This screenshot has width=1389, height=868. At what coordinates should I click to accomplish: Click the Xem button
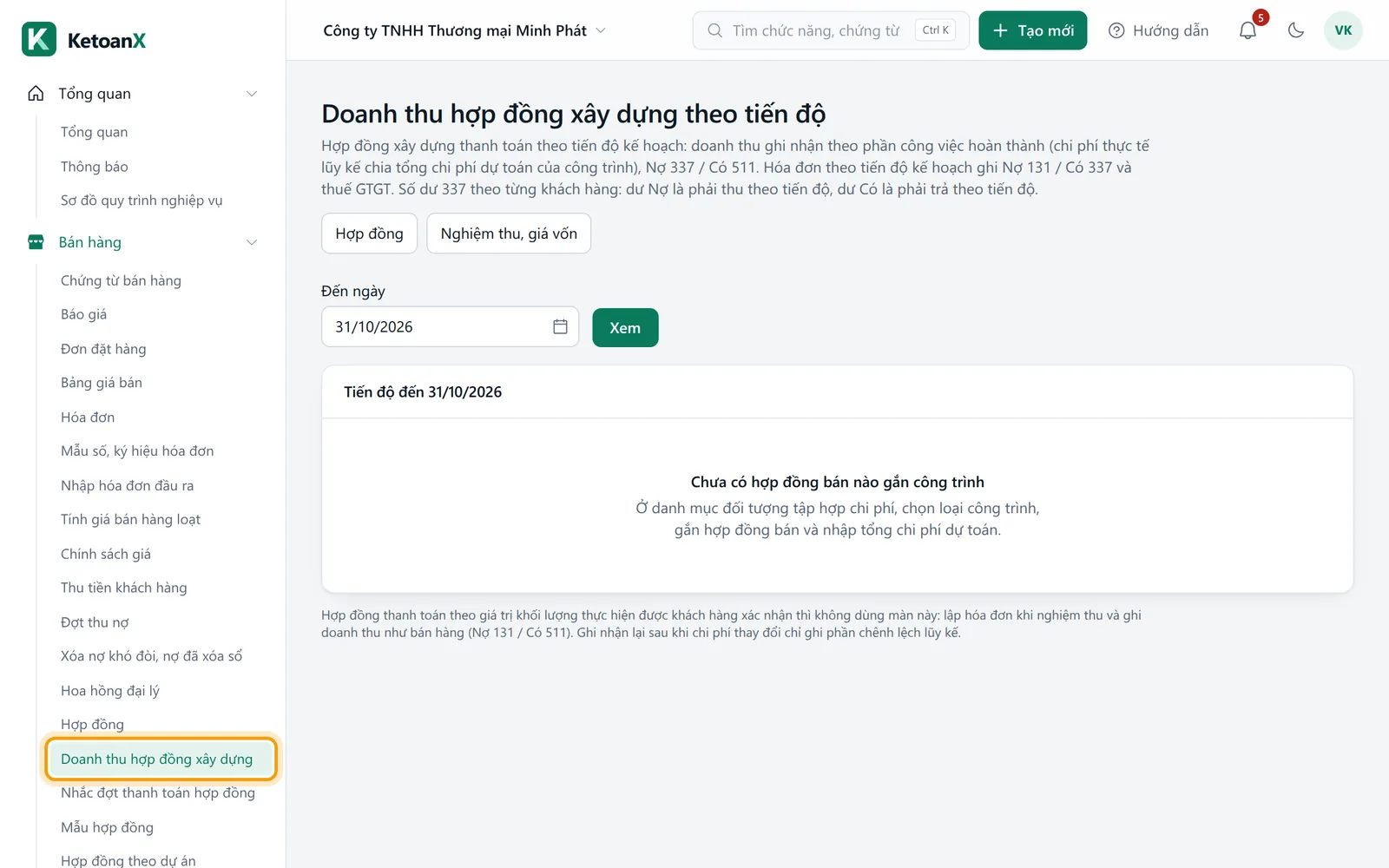point(625,327)
